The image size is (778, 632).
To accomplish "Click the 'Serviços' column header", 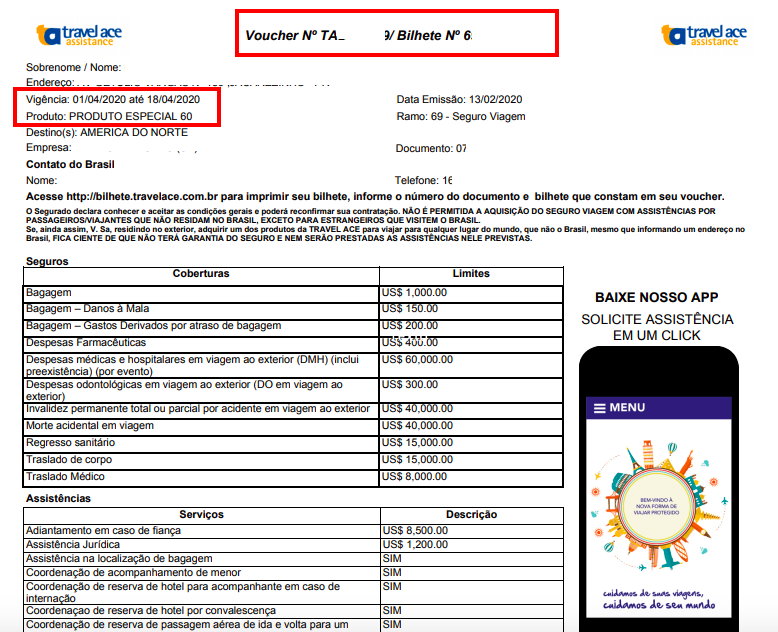I will point(201,514).
